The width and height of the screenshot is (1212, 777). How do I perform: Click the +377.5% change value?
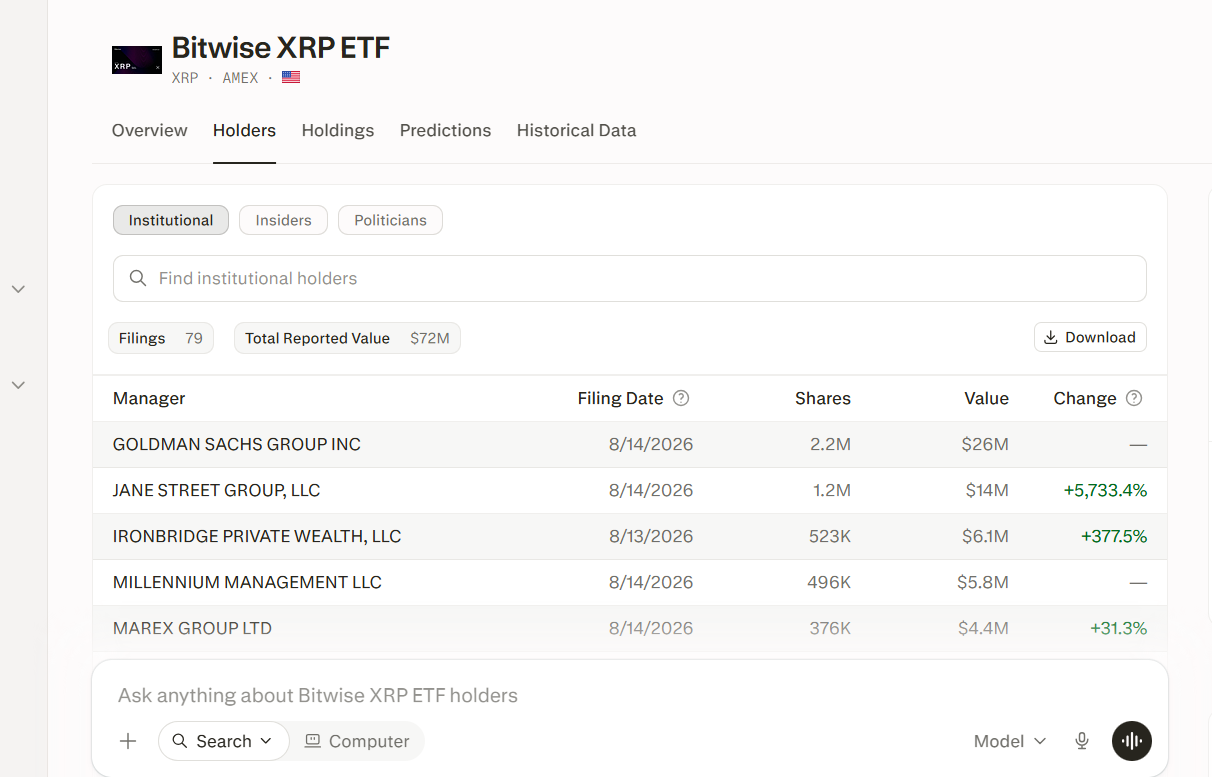pyautogui.click(x=1114, y=536)
